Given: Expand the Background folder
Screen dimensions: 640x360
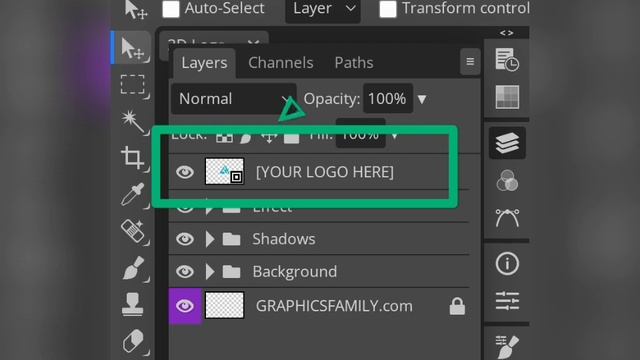Looking at the screenshot, I should tap(210, 272).
